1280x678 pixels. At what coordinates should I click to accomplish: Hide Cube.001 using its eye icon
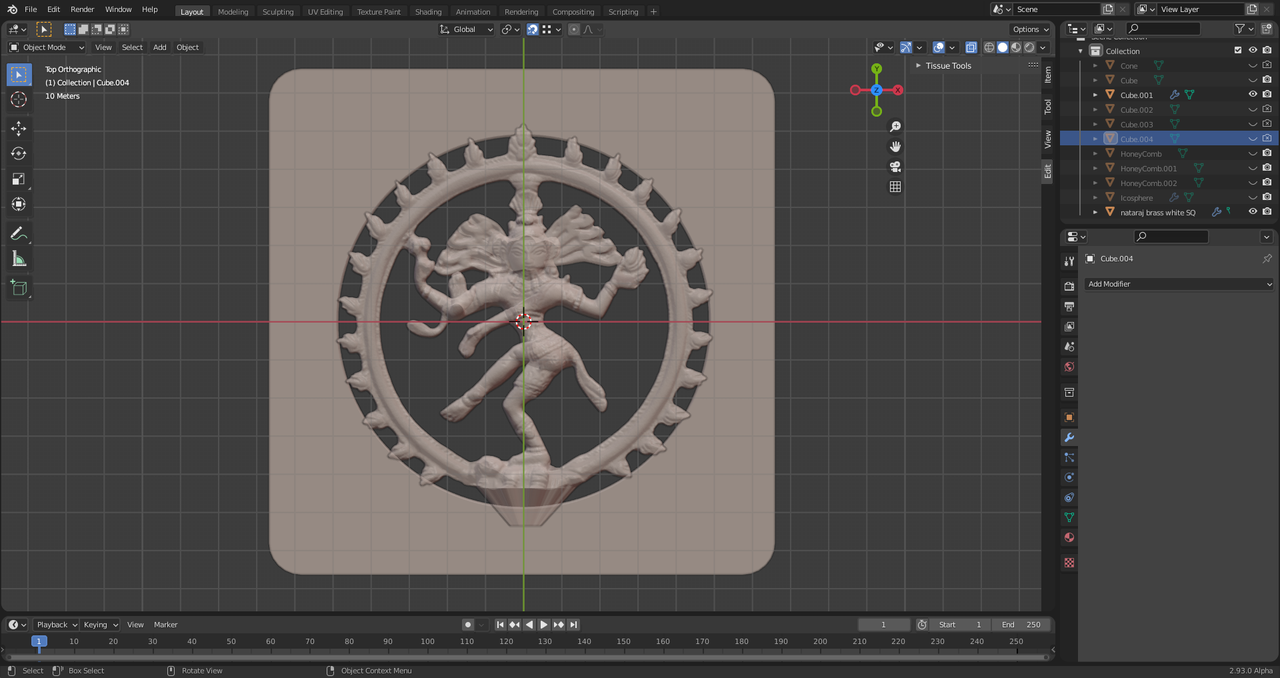coord(1253,95)
